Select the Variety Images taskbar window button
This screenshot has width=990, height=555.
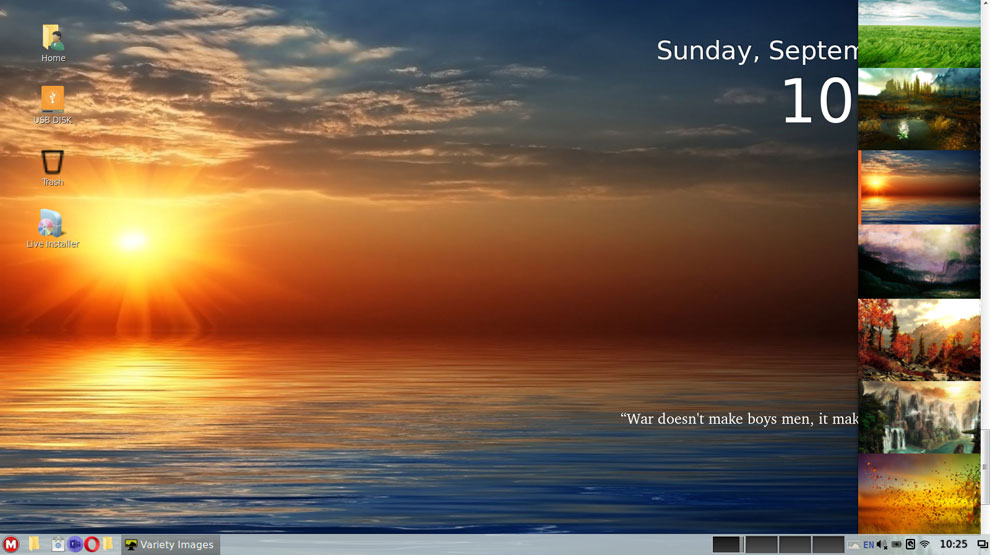170,544
